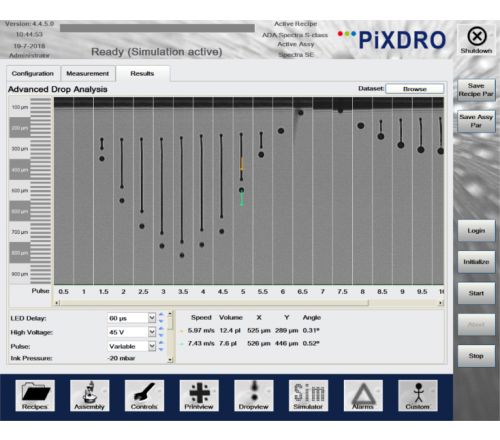Screen dimensions: 500x440
Task: Open the Dropview module
Action: pyautogui.click(x=254, y=395)
